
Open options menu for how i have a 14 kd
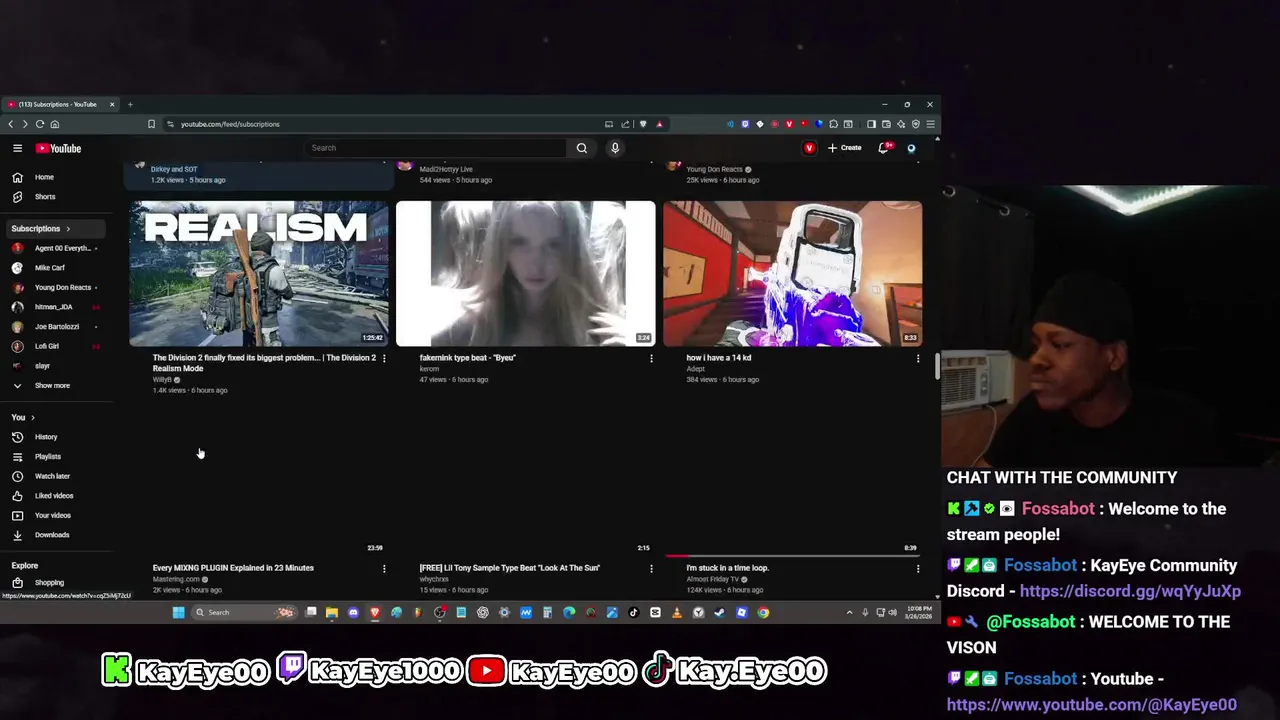click(918, 358)
